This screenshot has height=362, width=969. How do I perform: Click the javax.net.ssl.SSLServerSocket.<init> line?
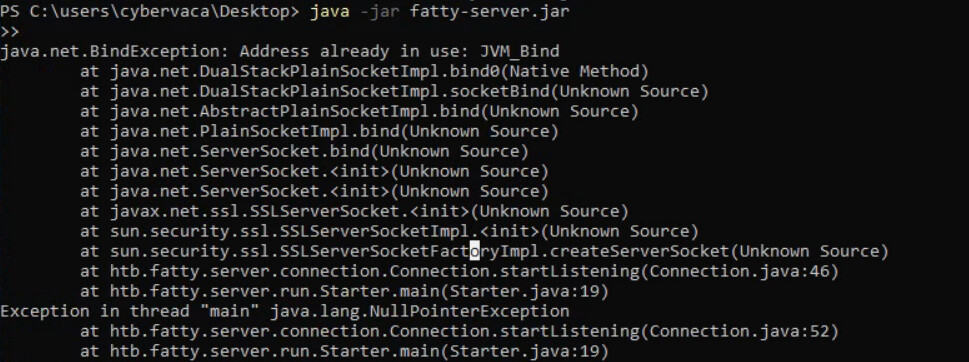pos(354,211)
